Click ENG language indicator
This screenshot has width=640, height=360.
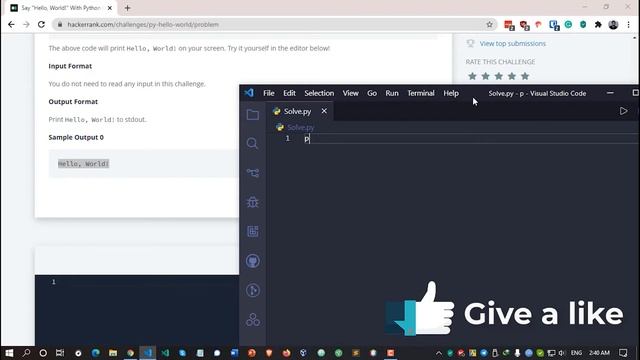(x=576, y=353)
